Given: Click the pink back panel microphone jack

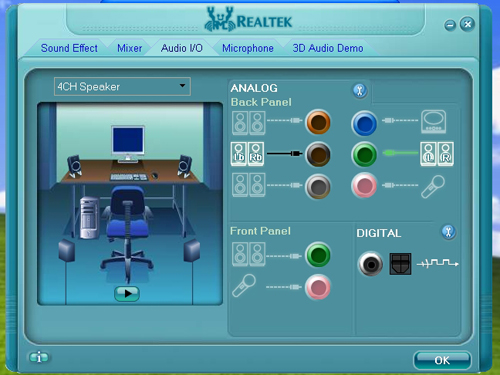Looking at the screenshot, I should [364, 185].
